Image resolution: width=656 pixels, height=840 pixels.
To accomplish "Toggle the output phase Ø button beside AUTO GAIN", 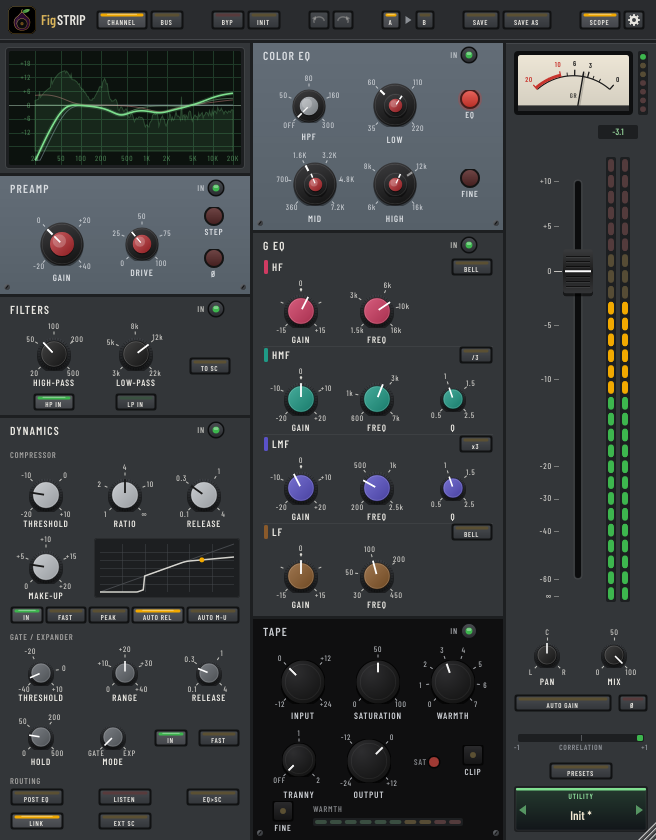I will pos(632,703).
